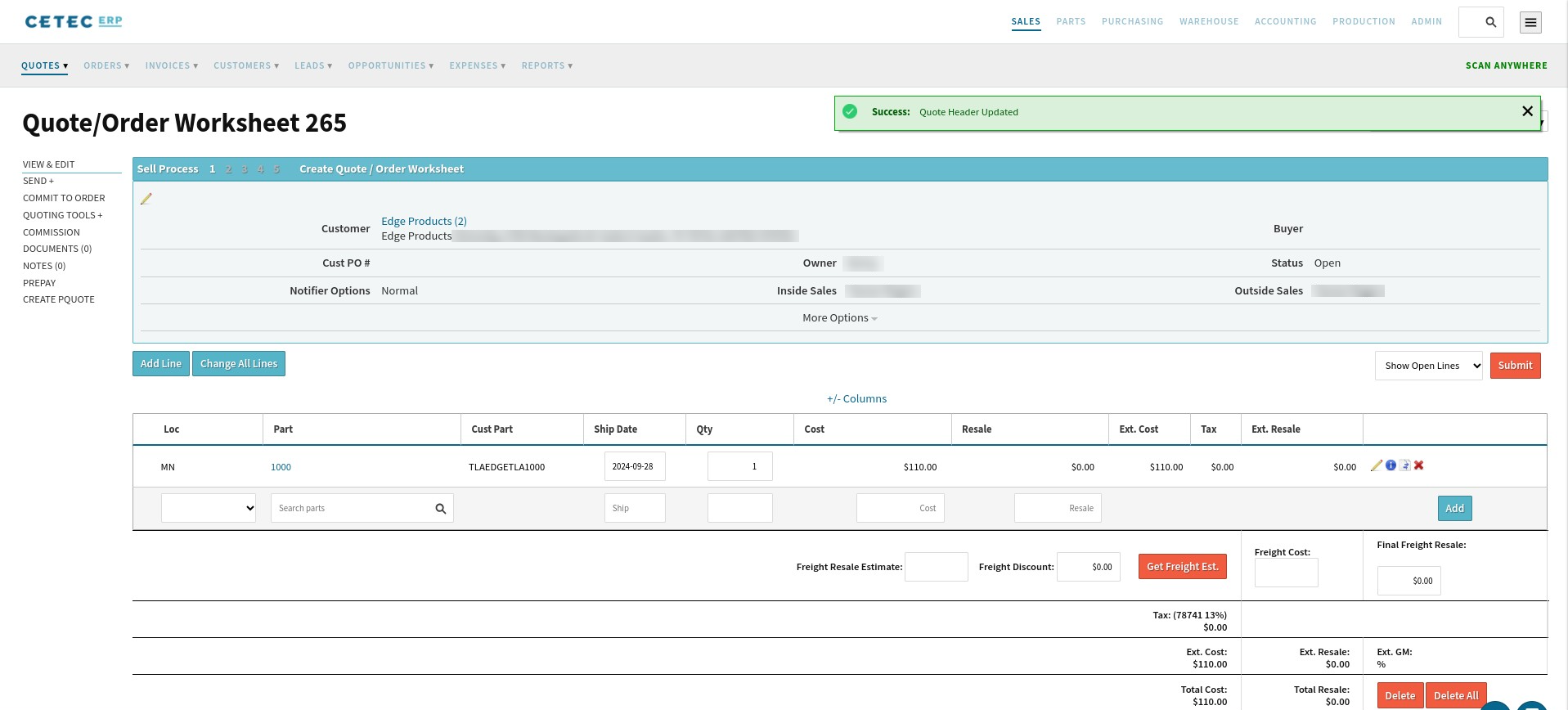The image size is (1568, 710).
Task: Click the CETEC ERP logo
Action: (x=74, y=21)
